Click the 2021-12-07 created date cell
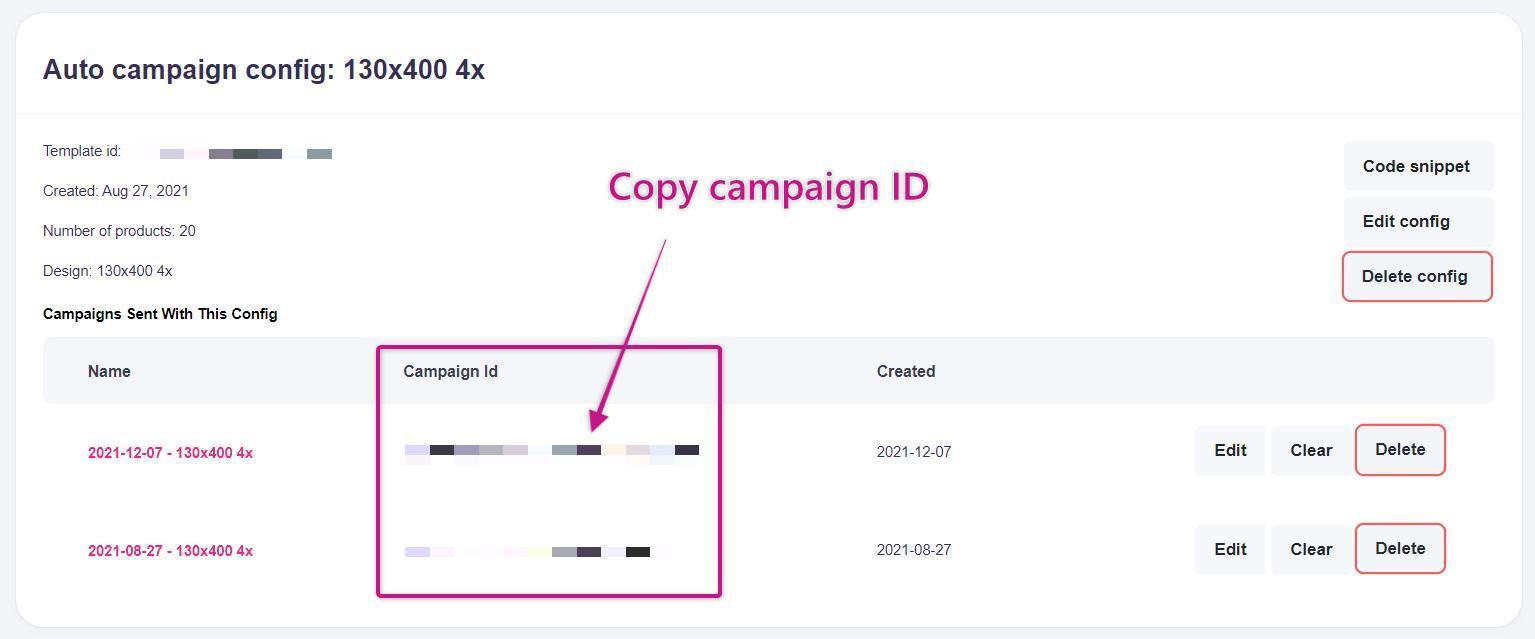This screenshot has width=1535, height=639. tap(914, 452)
